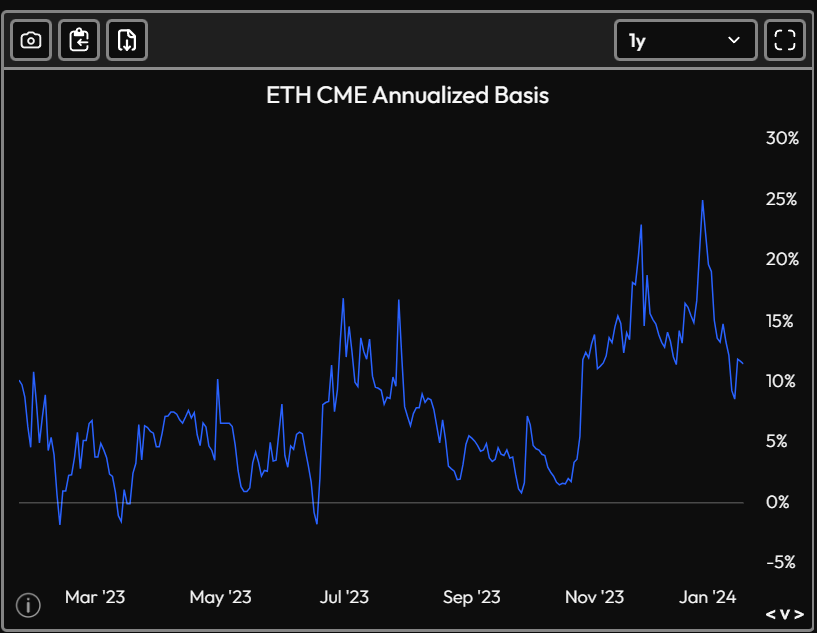Open the 1y time range dropdown
Image resolution: width=817 pixels, height=633 pixels.
tap(685, 40)
